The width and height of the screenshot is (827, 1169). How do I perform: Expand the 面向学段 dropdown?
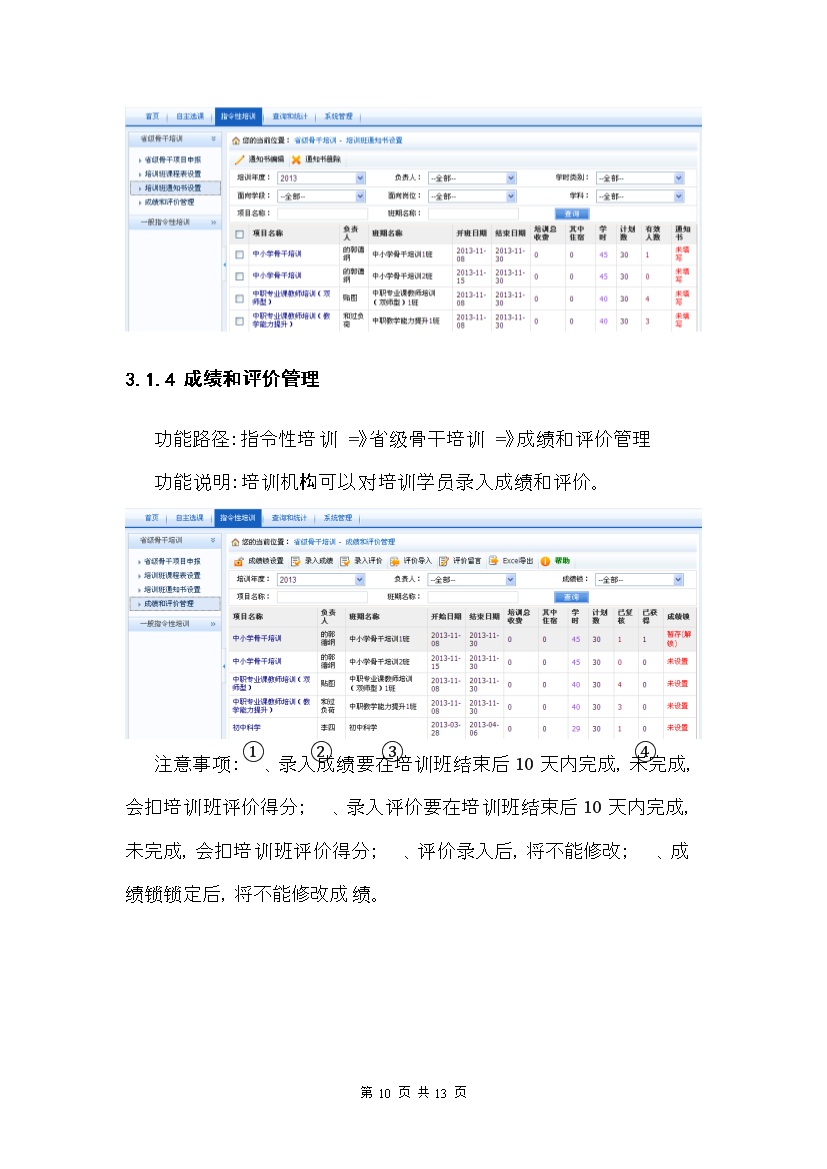(360, 196)
